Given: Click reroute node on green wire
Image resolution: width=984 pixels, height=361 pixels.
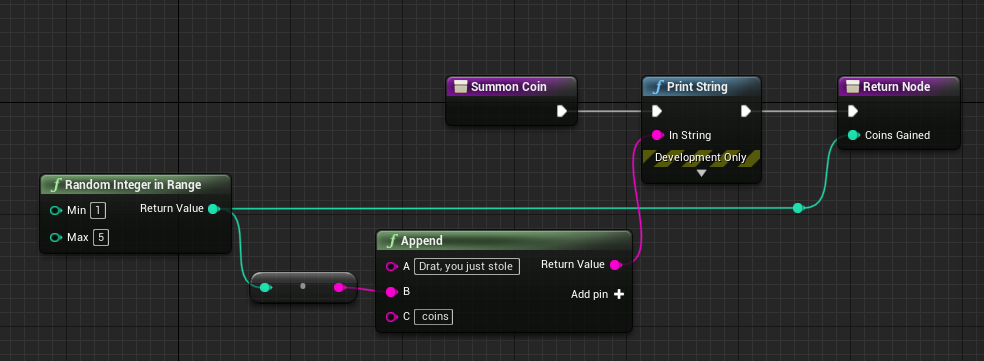Looking at the screenshot, I should pos(798,208).
